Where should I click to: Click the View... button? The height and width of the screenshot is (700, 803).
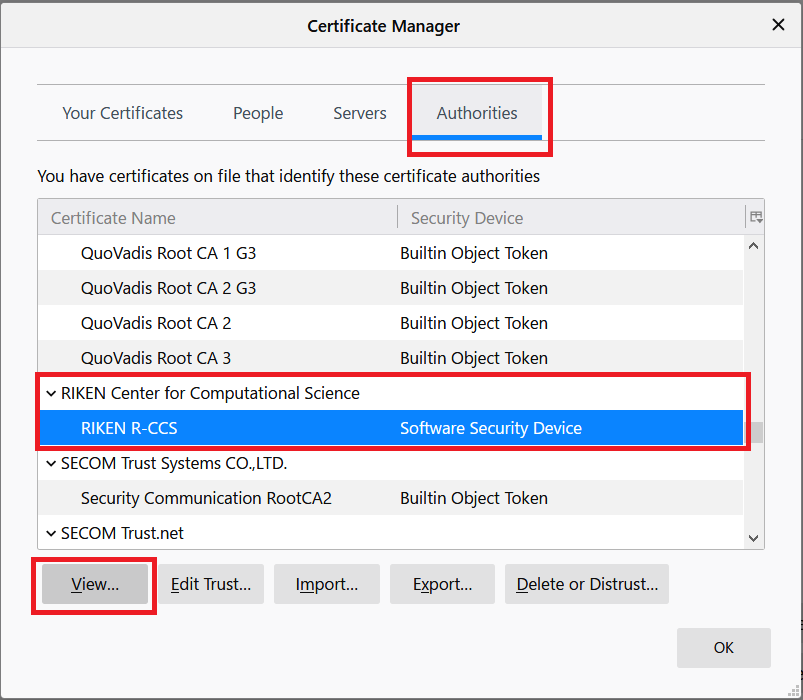(95, 585)
